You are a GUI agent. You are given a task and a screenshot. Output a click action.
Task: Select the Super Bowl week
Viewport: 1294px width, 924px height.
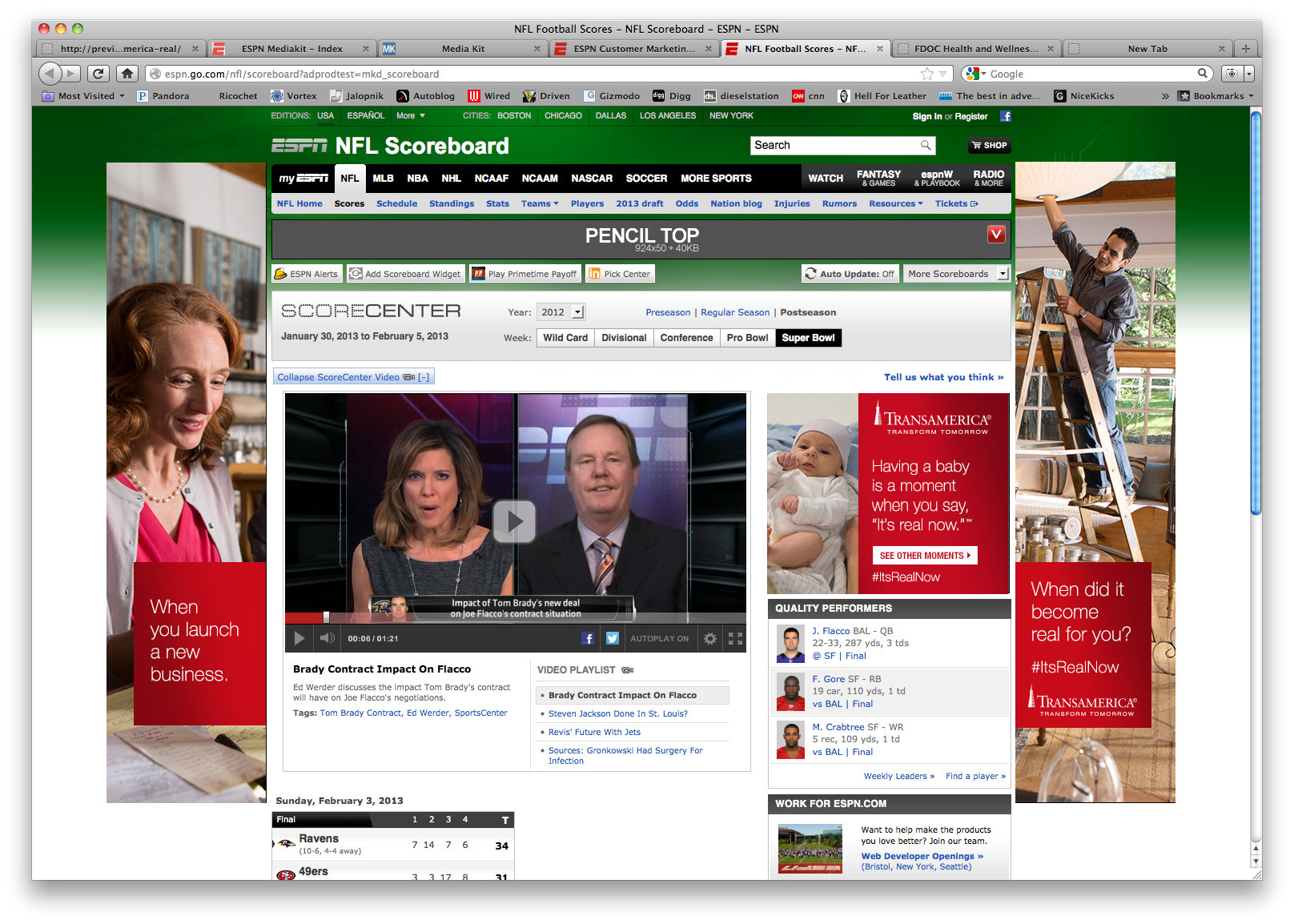pyautogui.click(x=808, y=338)
